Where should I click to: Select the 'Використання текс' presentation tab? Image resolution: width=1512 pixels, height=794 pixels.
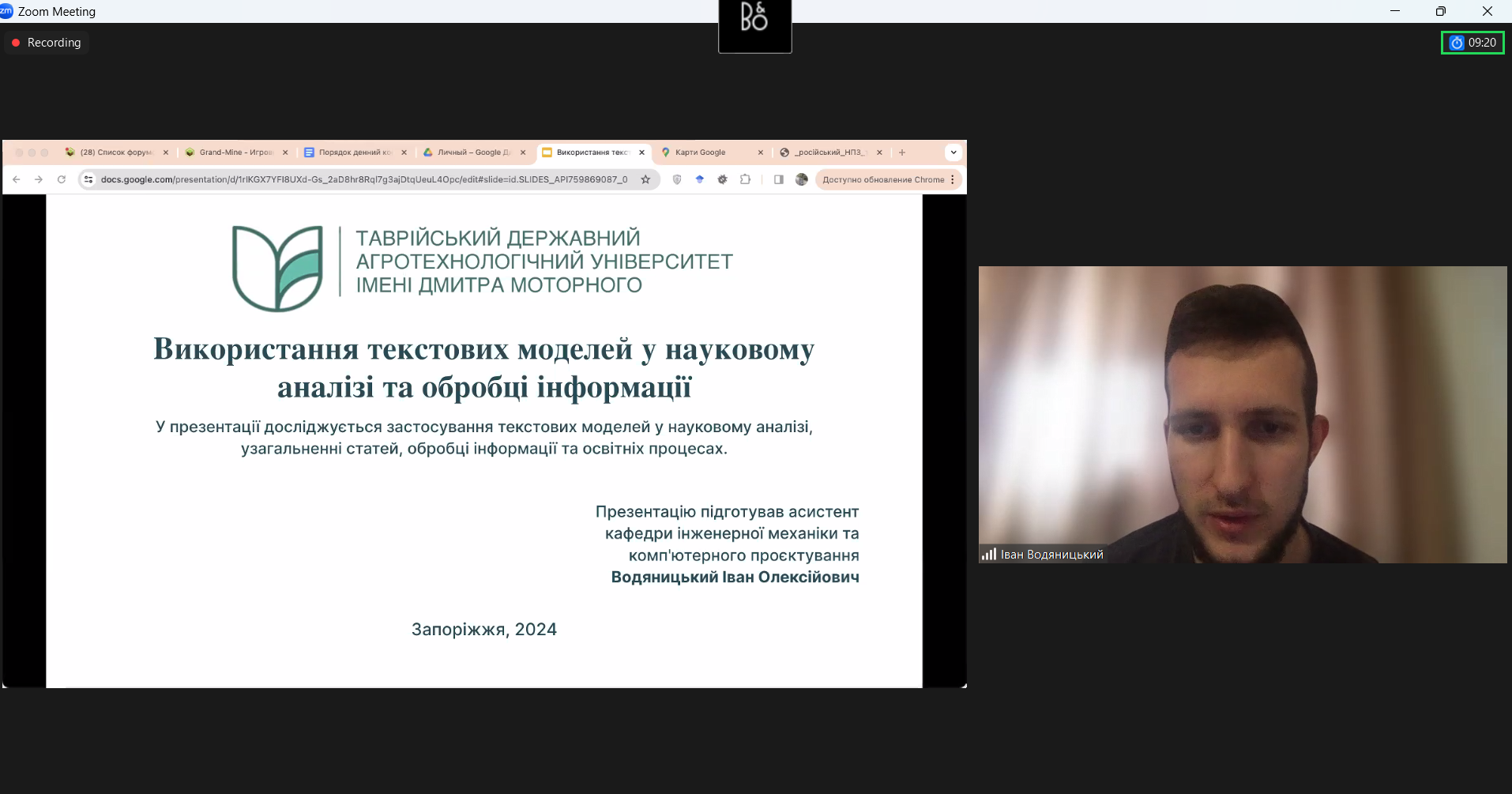click(x=592, y=152)
